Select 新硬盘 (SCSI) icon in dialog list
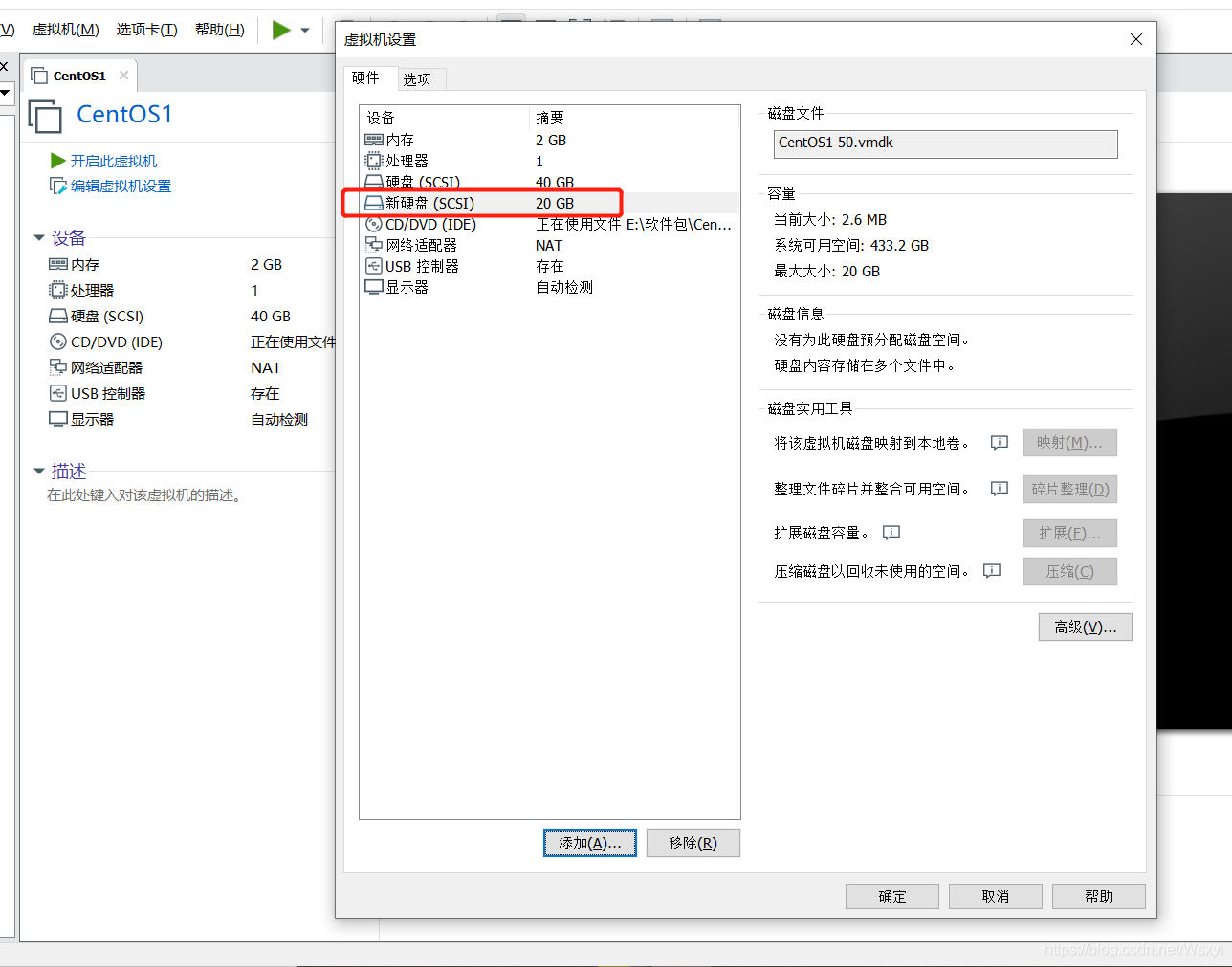This screenshot has height=967, width=1232. (374, 203)
